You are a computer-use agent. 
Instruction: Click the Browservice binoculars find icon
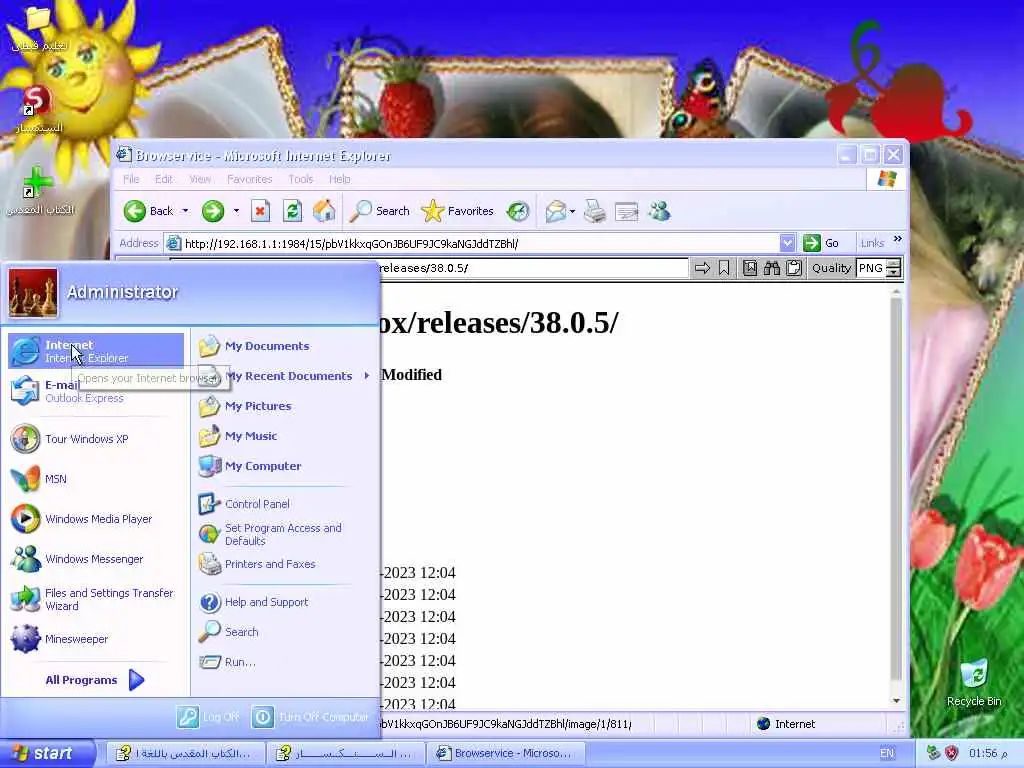(772, 268)
